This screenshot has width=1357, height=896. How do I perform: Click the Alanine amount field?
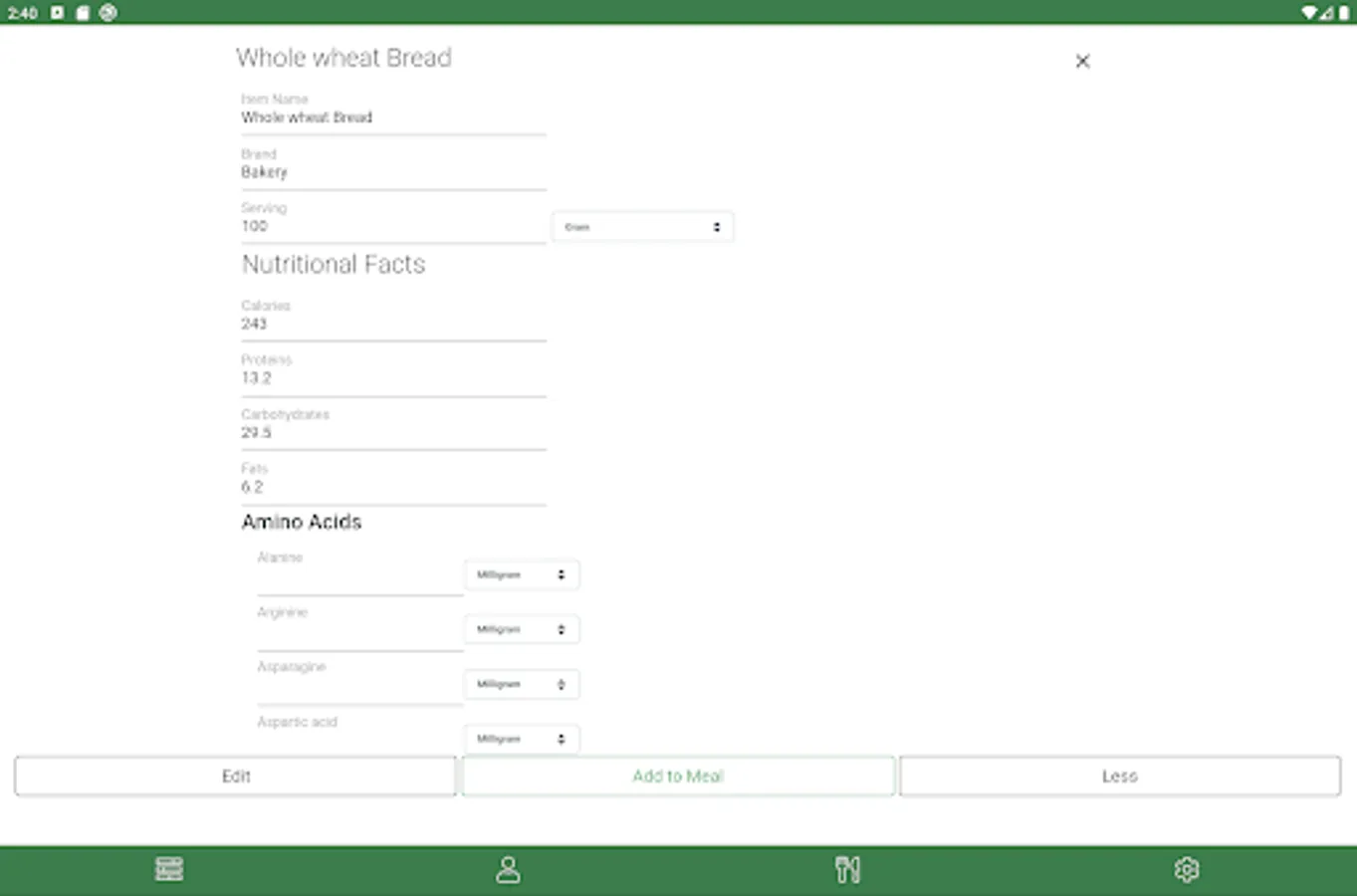(358, 582)
